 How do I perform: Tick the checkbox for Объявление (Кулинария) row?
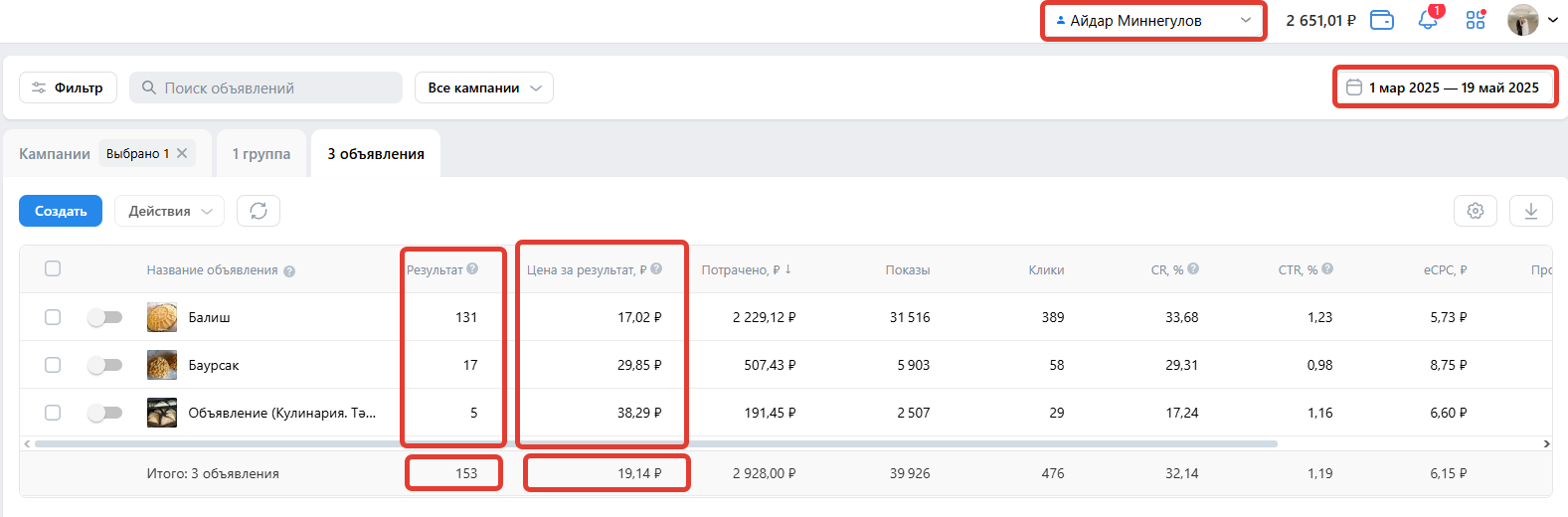point(53,413)
